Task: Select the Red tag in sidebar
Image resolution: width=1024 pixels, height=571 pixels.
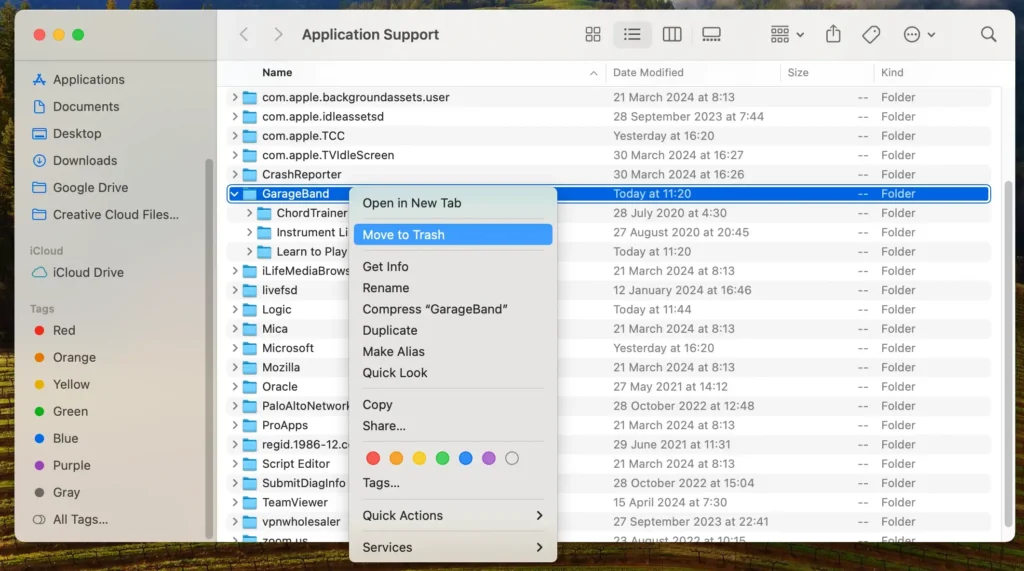Action: (54, 331)
